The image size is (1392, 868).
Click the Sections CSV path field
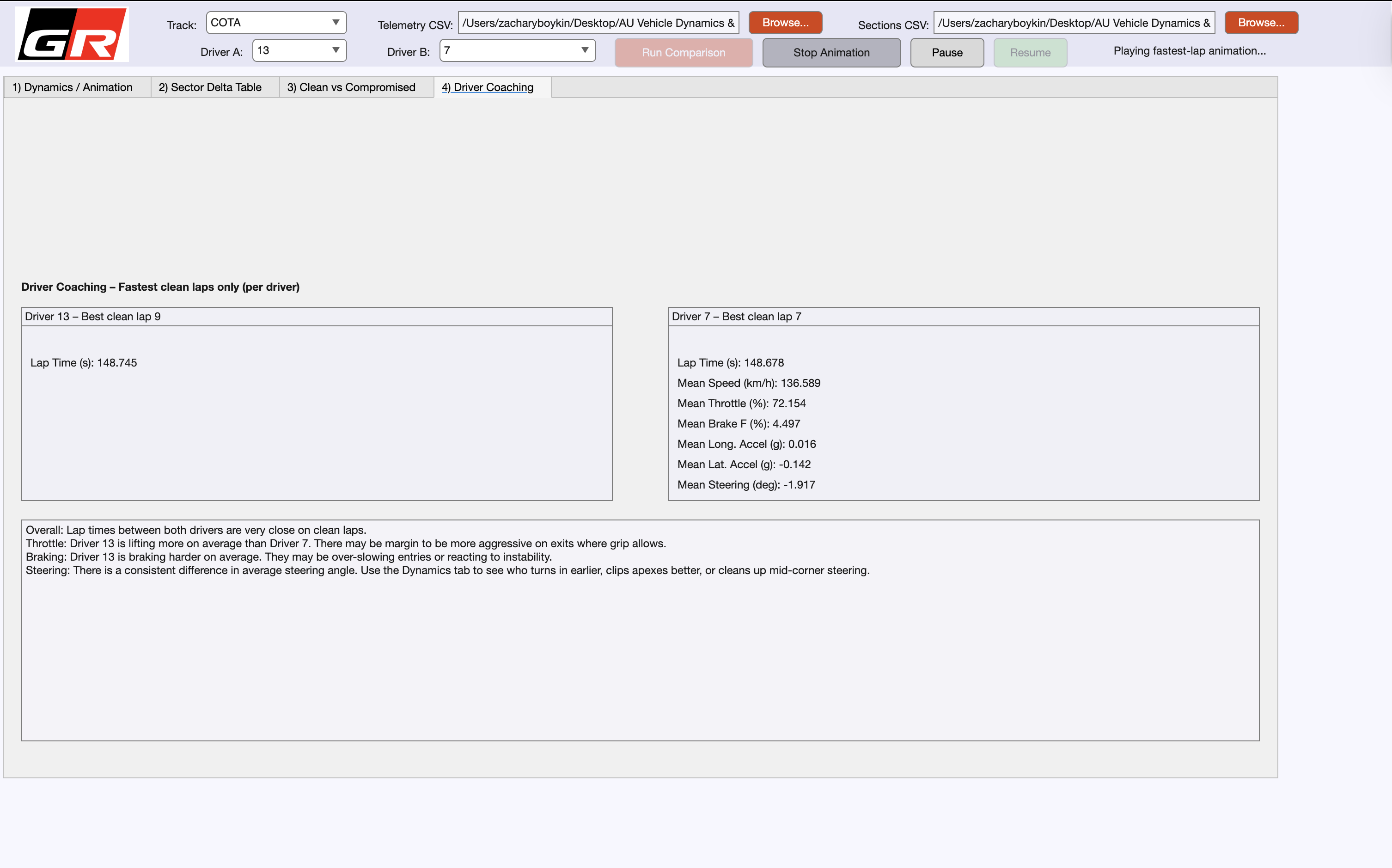click(x=1074, y=23)
